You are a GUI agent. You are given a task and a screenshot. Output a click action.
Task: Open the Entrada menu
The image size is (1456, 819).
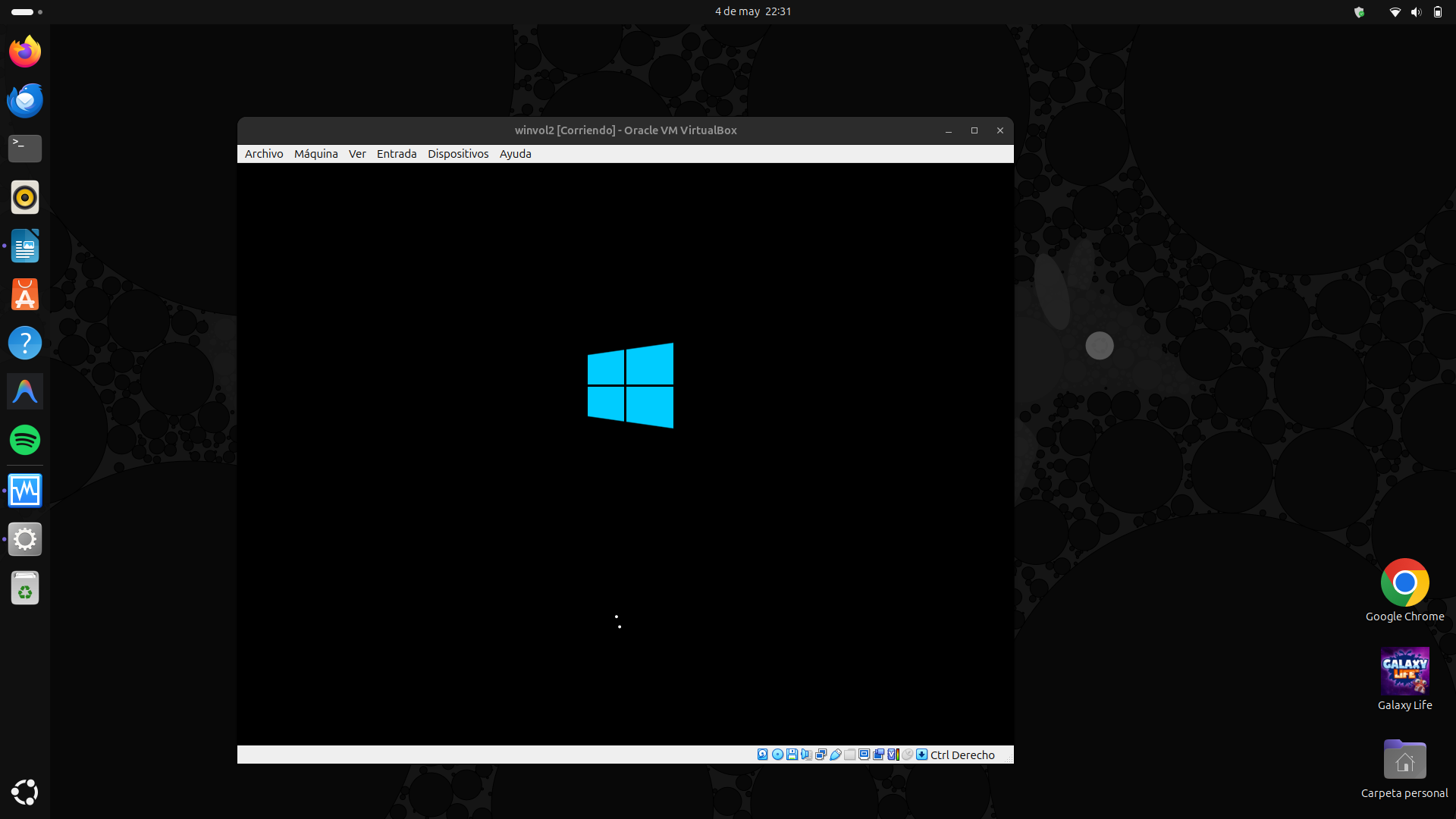click(x=397, y=154)
